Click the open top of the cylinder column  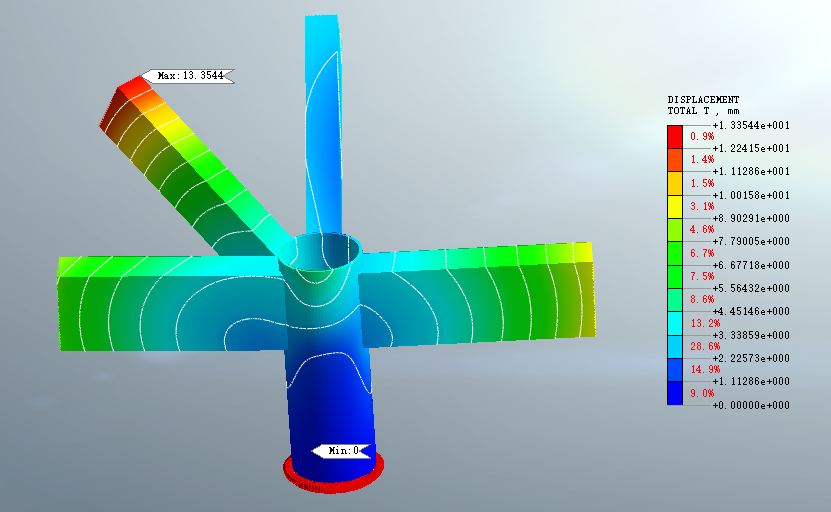tap(319, 253)
